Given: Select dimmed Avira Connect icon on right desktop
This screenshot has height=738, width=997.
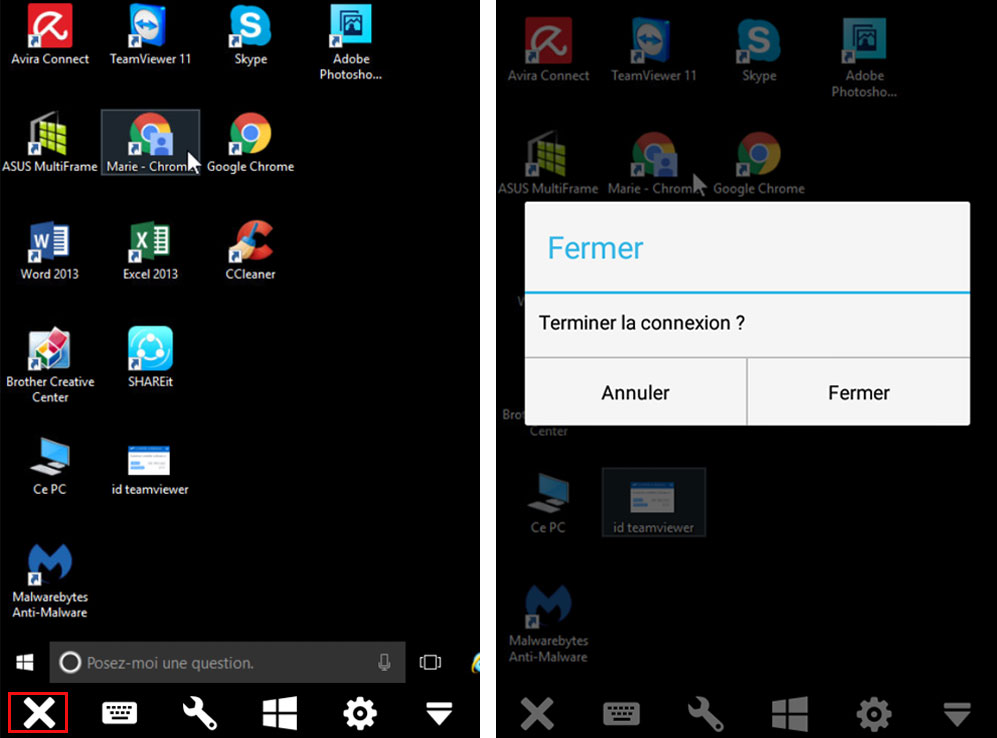Looking at the screenshot, I should coord(548,51).
